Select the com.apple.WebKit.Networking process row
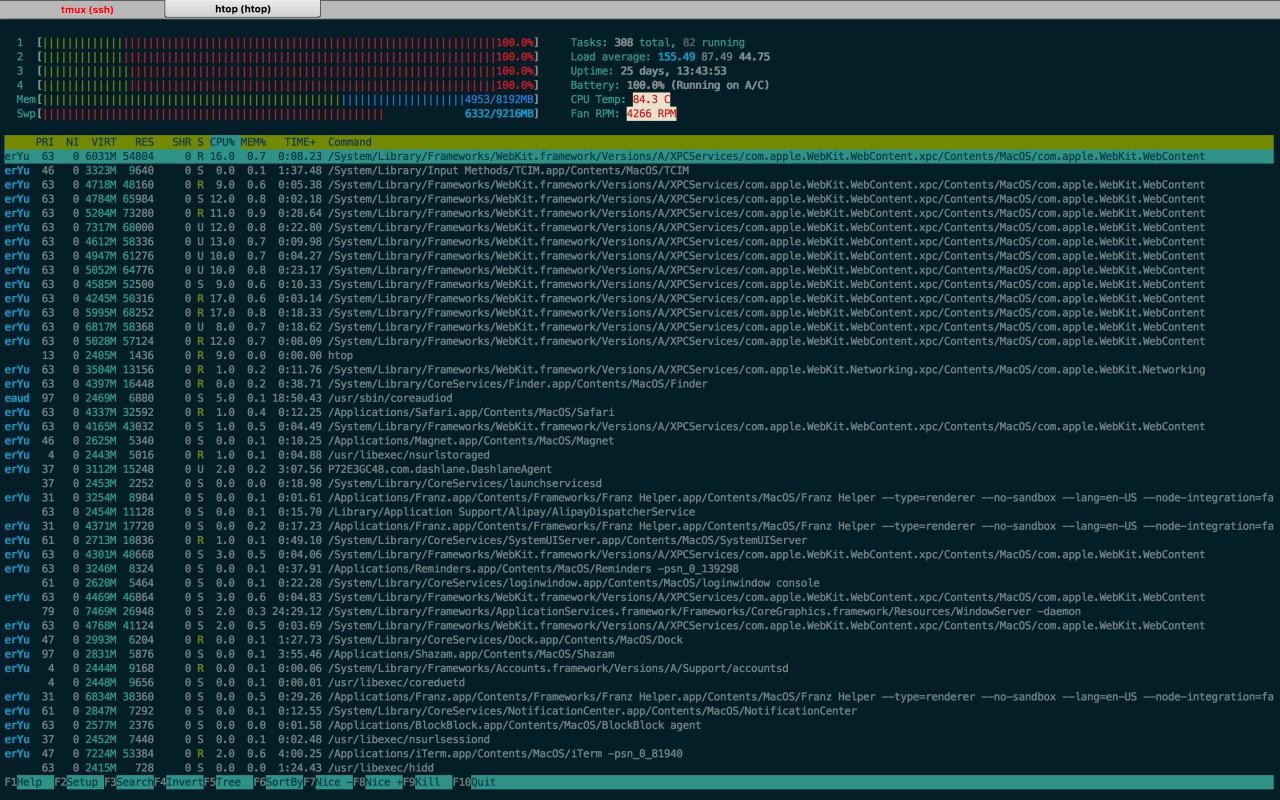The width and height of the screenshot is (1280, 800). pyautogui.click(x=640, y=369)
